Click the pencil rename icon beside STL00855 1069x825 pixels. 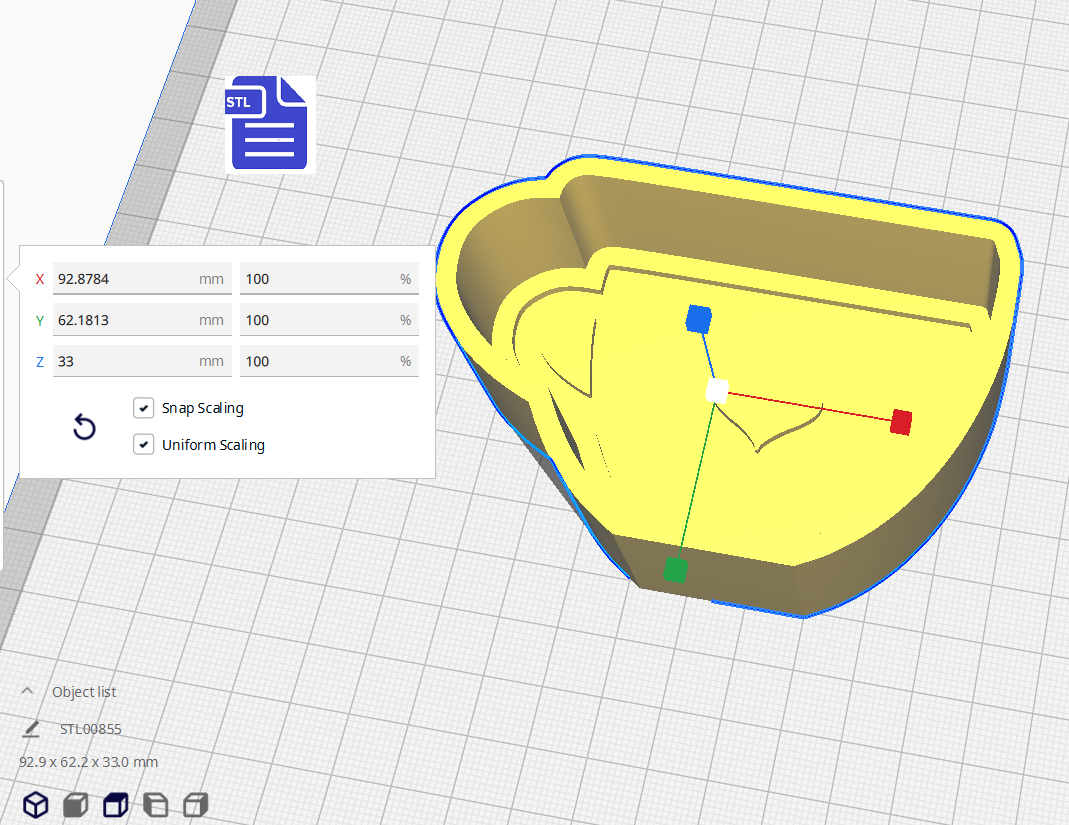click(31, 728)
